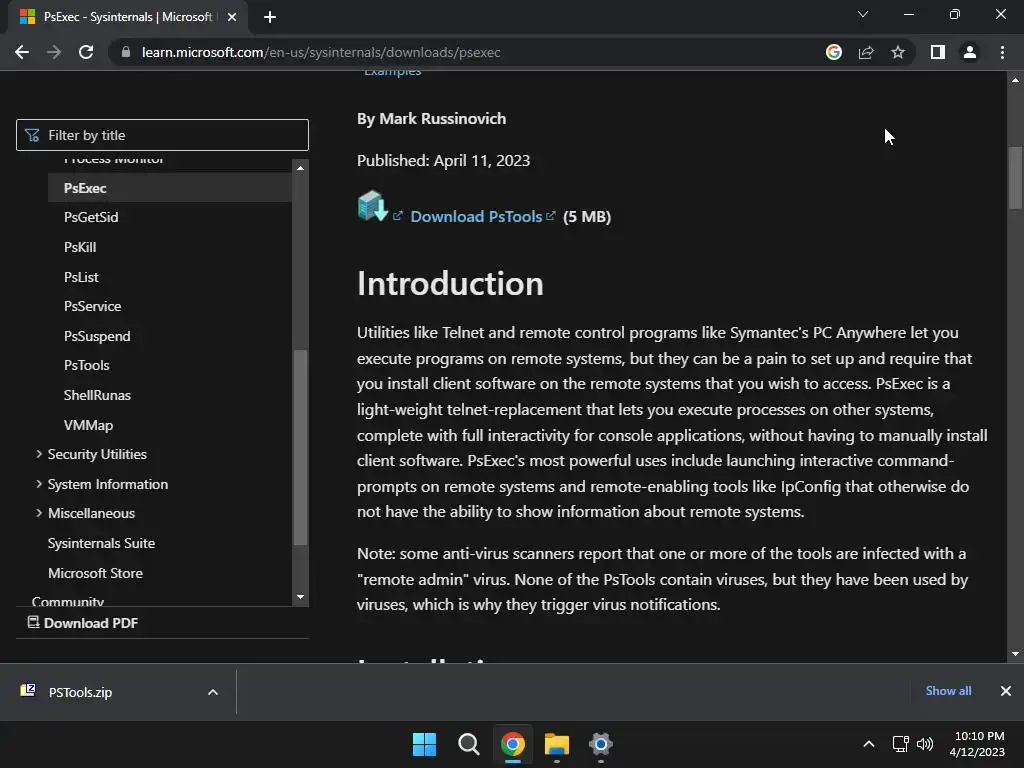Click the Download PDF button

[x=83, y=623]
